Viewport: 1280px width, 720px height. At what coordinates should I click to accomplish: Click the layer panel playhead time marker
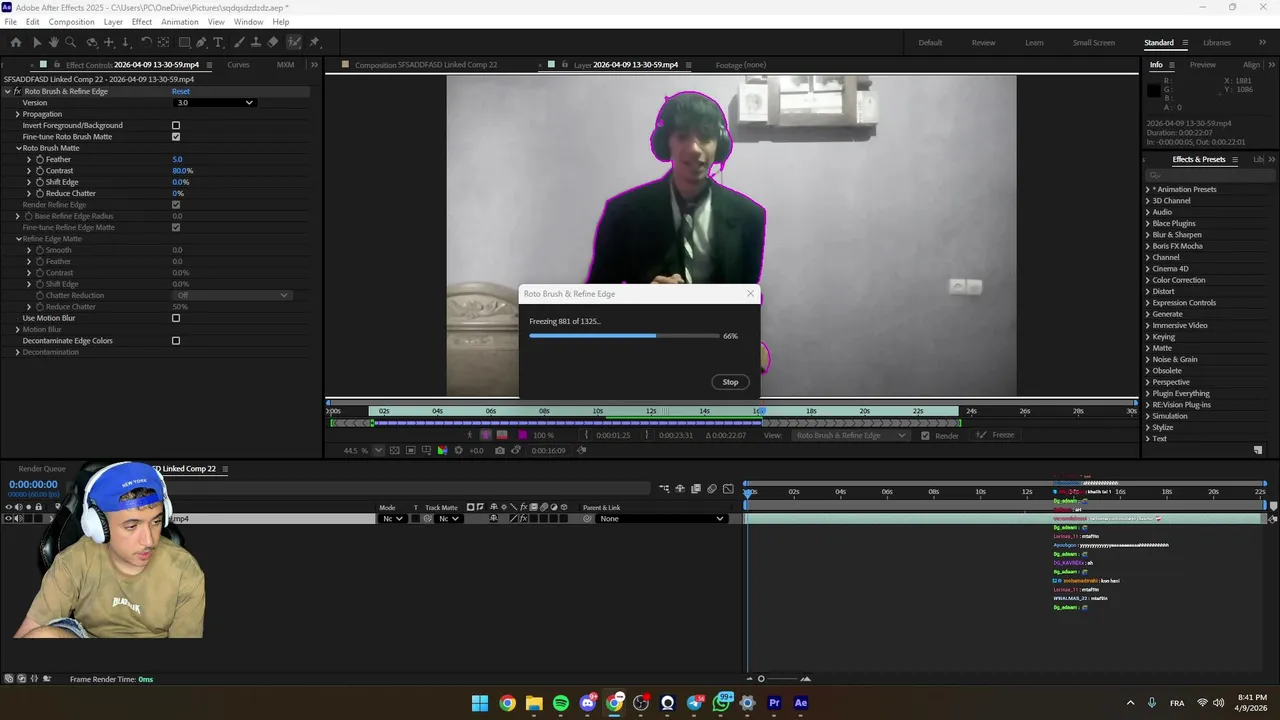(x=760, y=411)
